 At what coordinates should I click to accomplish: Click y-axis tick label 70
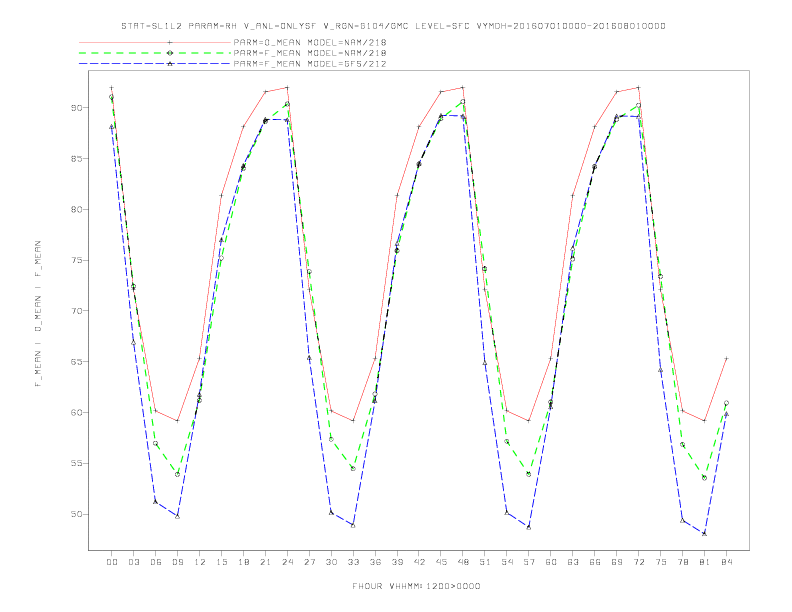point(77,311)
